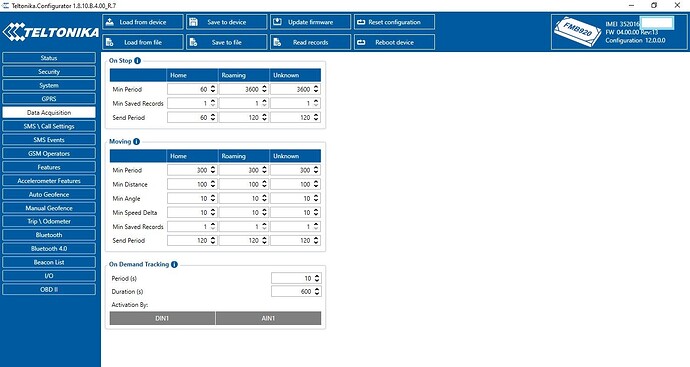Screen dimensions: 690x367
Task: Click Read records button
Action: pos(310,42)
